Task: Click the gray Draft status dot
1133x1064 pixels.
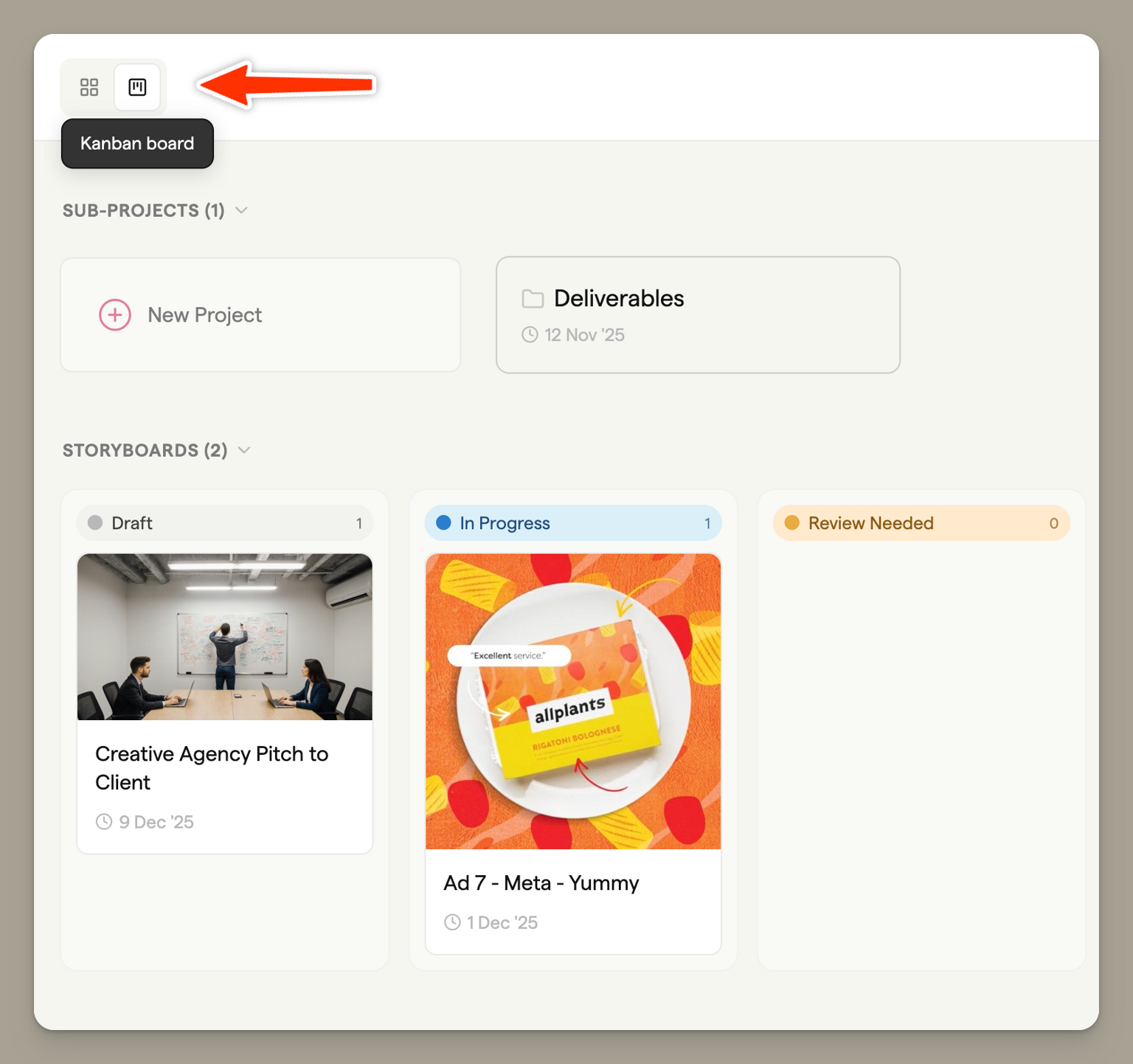Action: (95, 523)
